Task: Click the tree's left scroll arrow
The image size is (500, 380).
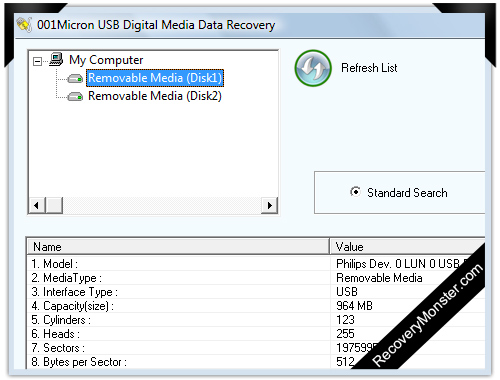Action: tap(37, 205)
